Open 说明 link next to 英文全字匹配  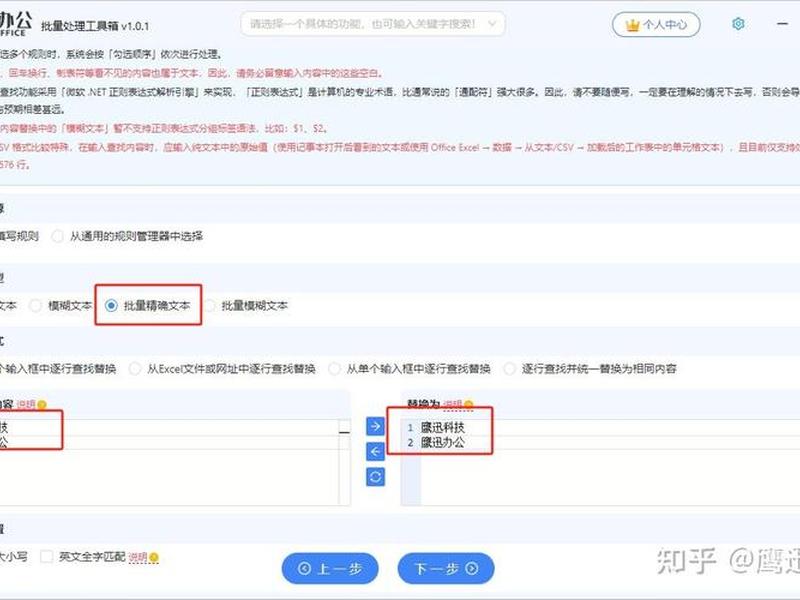point(138,557)
